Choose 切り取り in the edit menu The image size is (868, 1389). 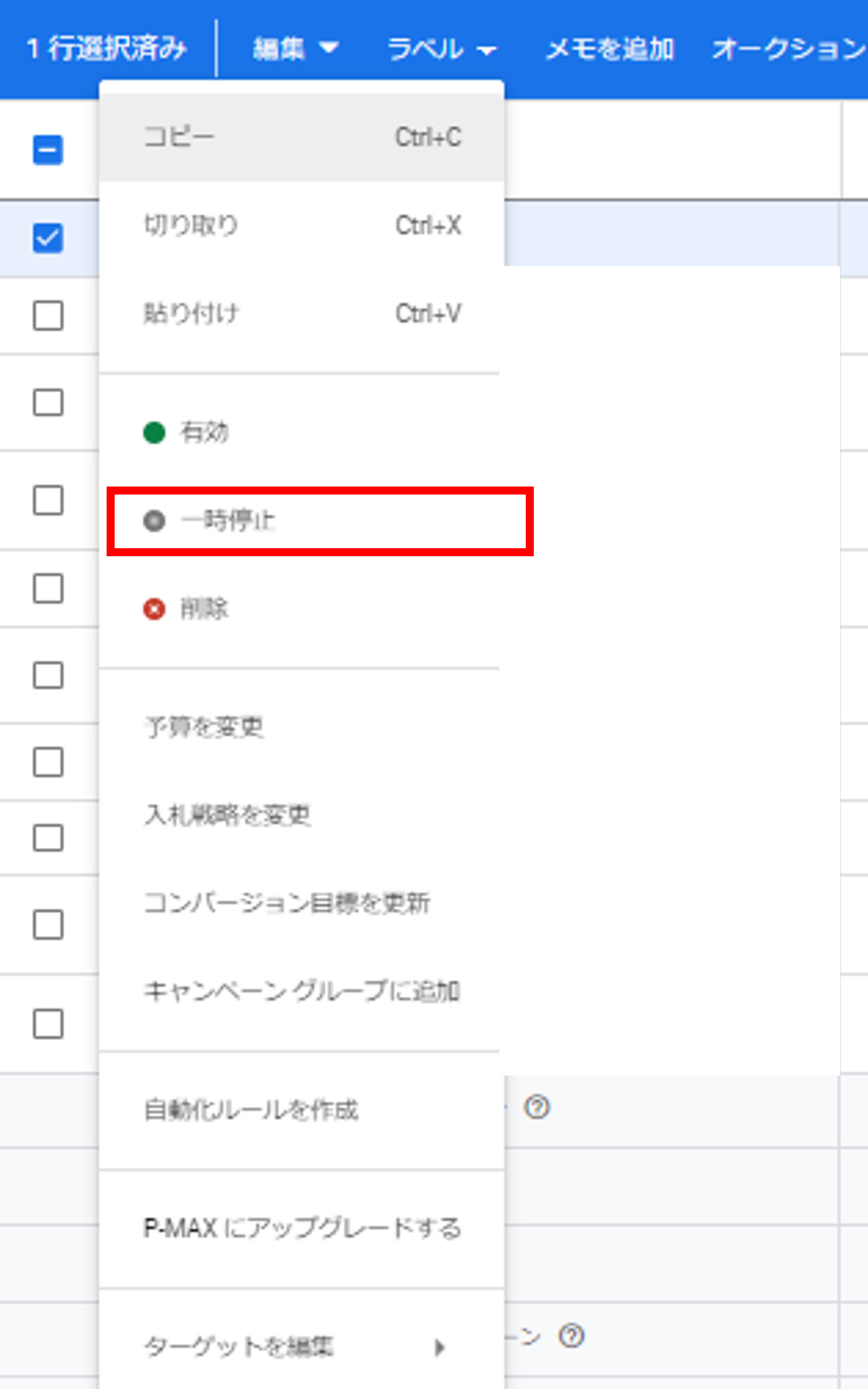(x=301, y=225)
